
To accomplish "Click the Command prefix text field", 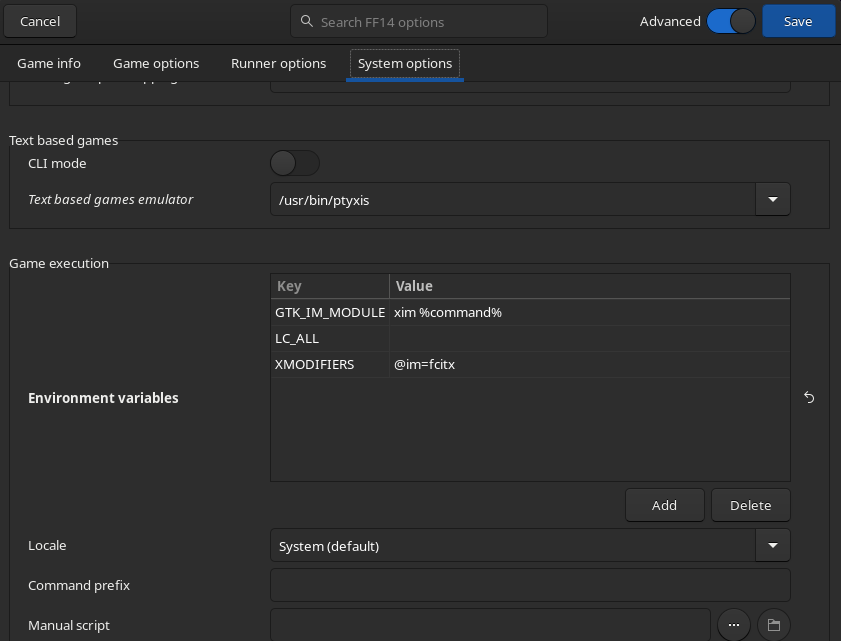I will tap(530, 585).
